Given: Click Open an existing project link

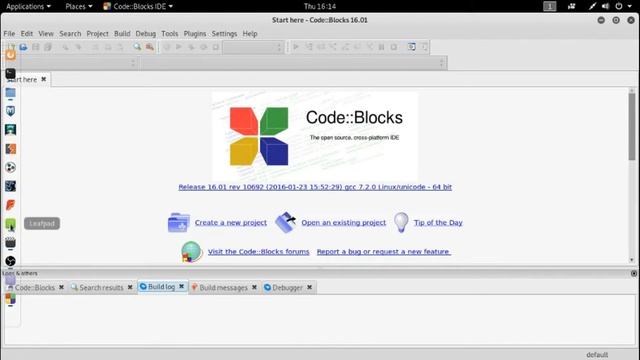Looking at the screenshot, I should (343, 222).
